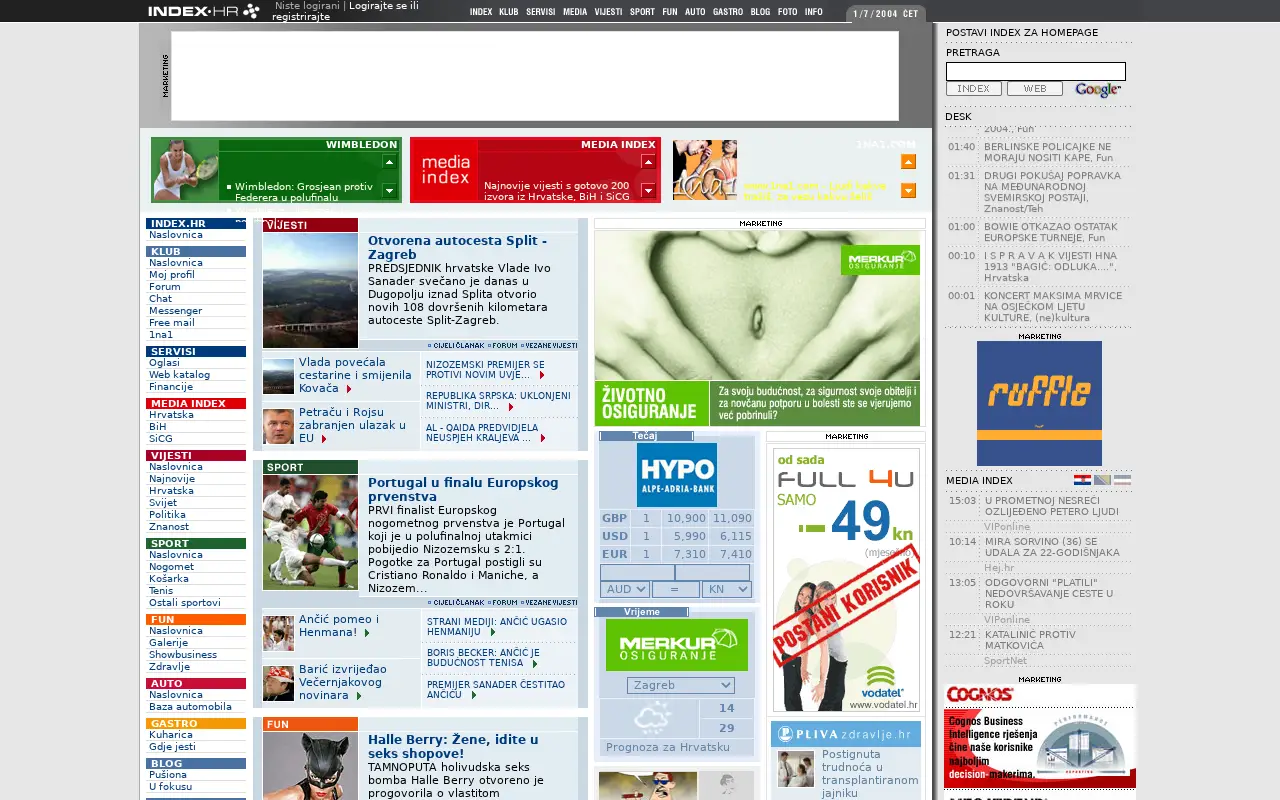This screenshot has width=1280, height=800.
Task: Click the Google logo beside search
Action: click(x=1098, y=89)
